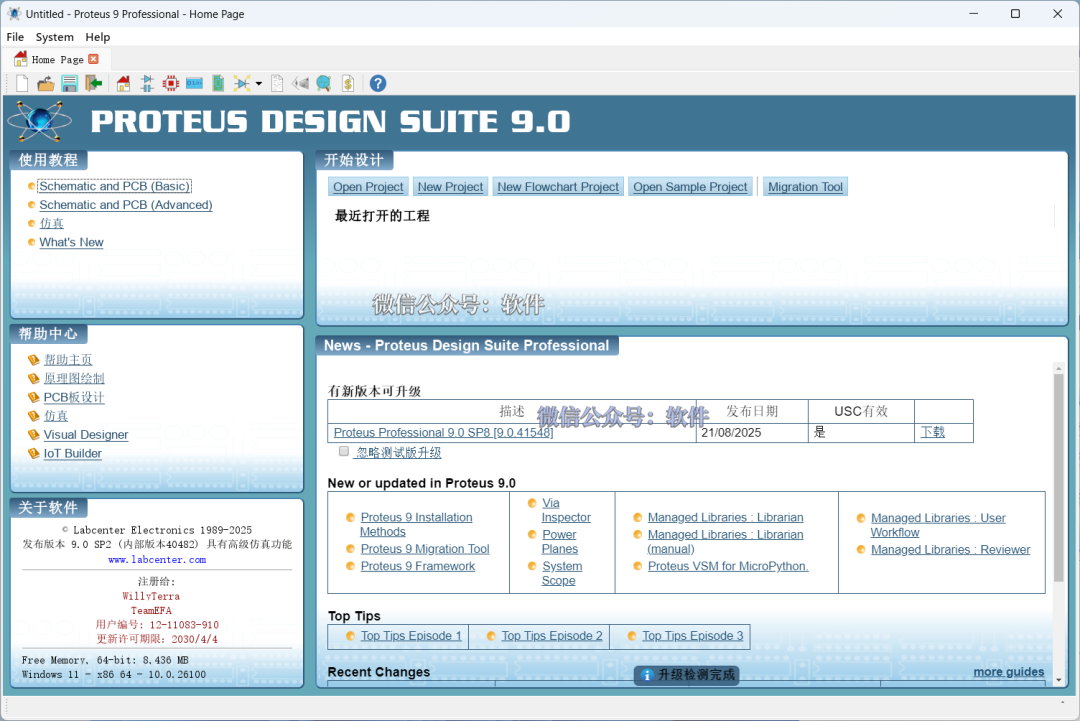Open Power Planes link

(559, 541)
